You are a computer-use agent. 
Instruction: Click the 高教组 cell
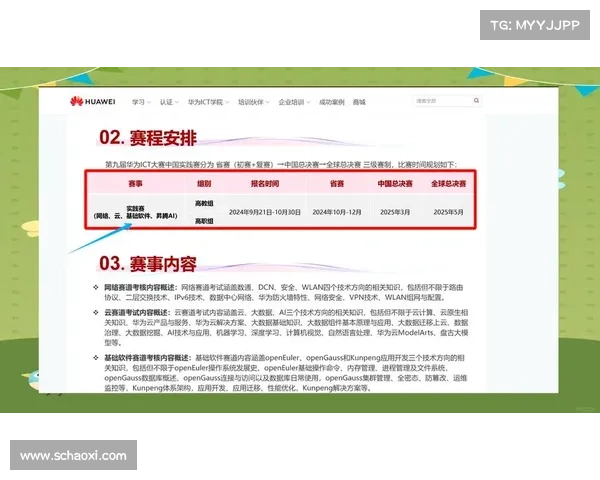point(204,203)
